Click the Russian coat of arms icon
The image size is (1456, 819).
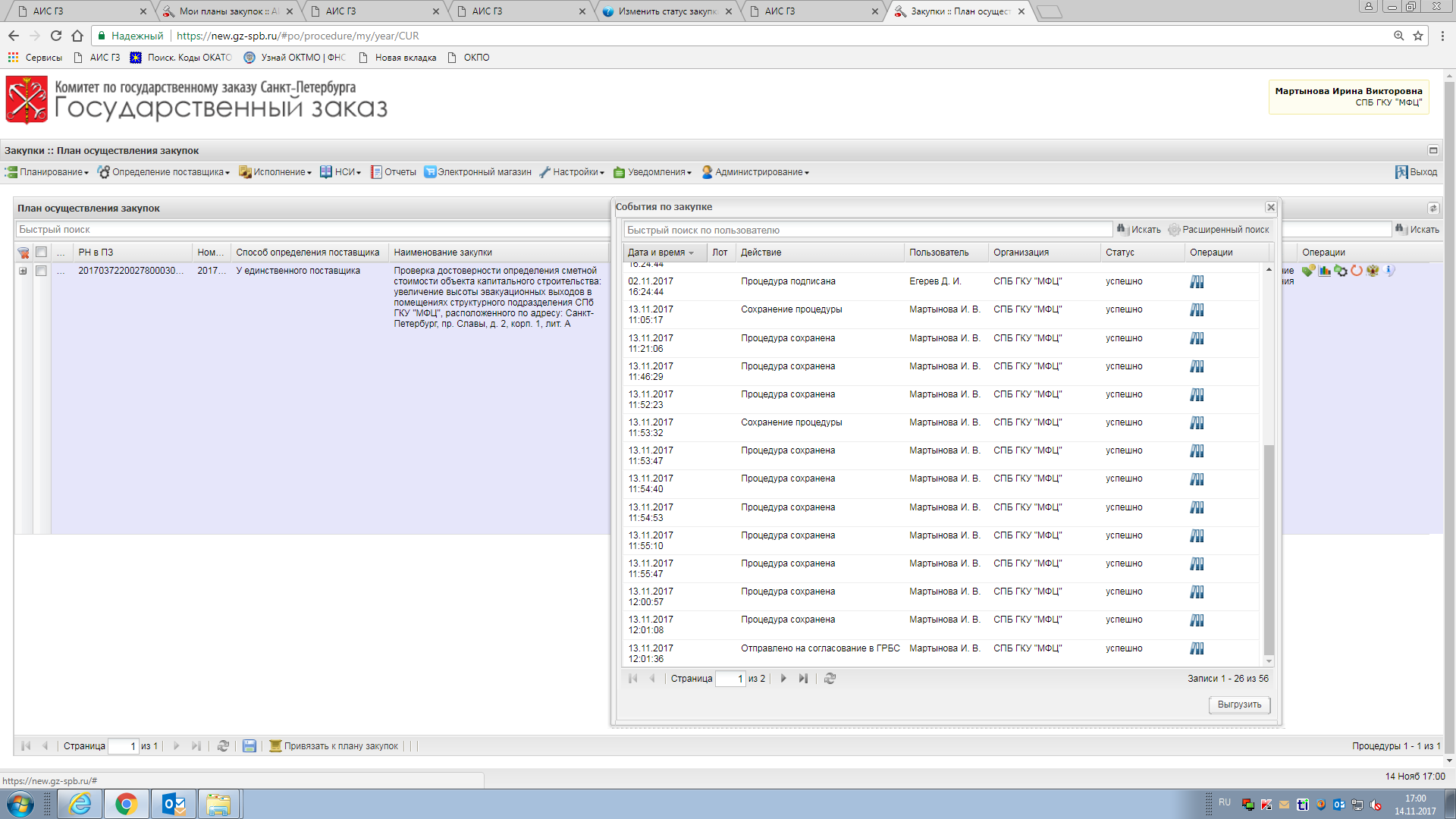tap(1373, 271)
